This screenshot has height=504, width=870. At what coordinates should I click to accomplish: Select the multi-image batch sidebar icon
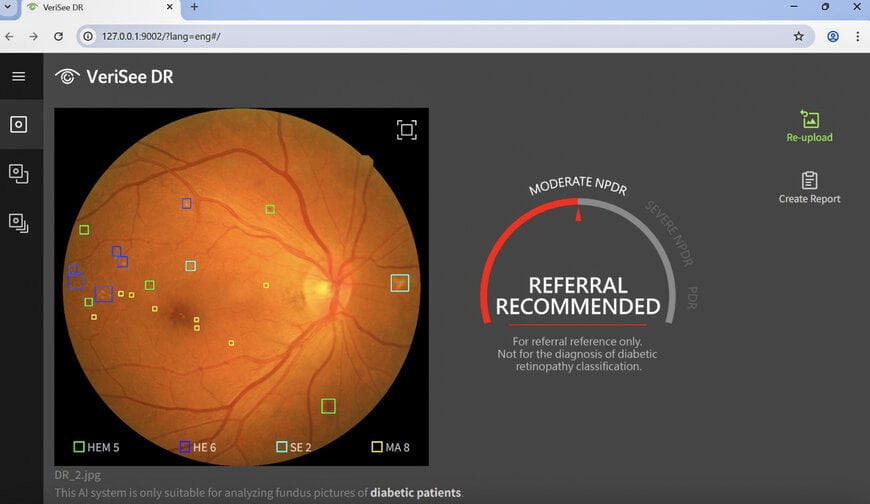(x=18, y=223)
